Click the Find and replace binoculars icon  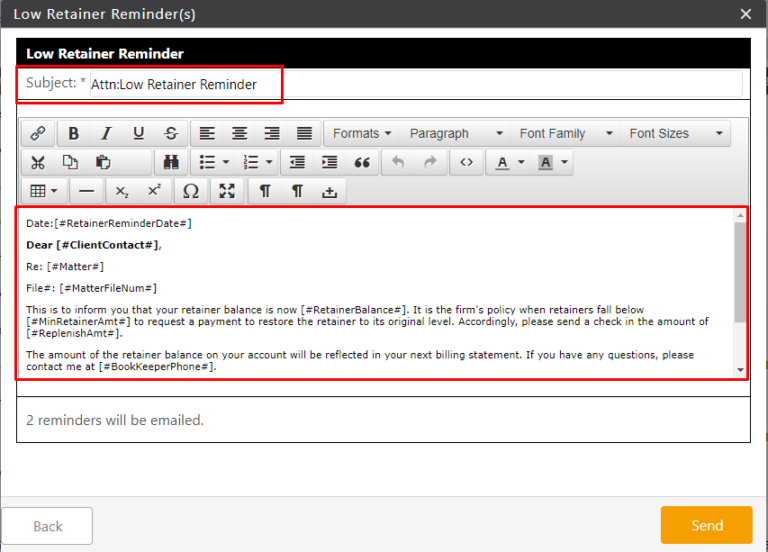click(x=171, y=162)
